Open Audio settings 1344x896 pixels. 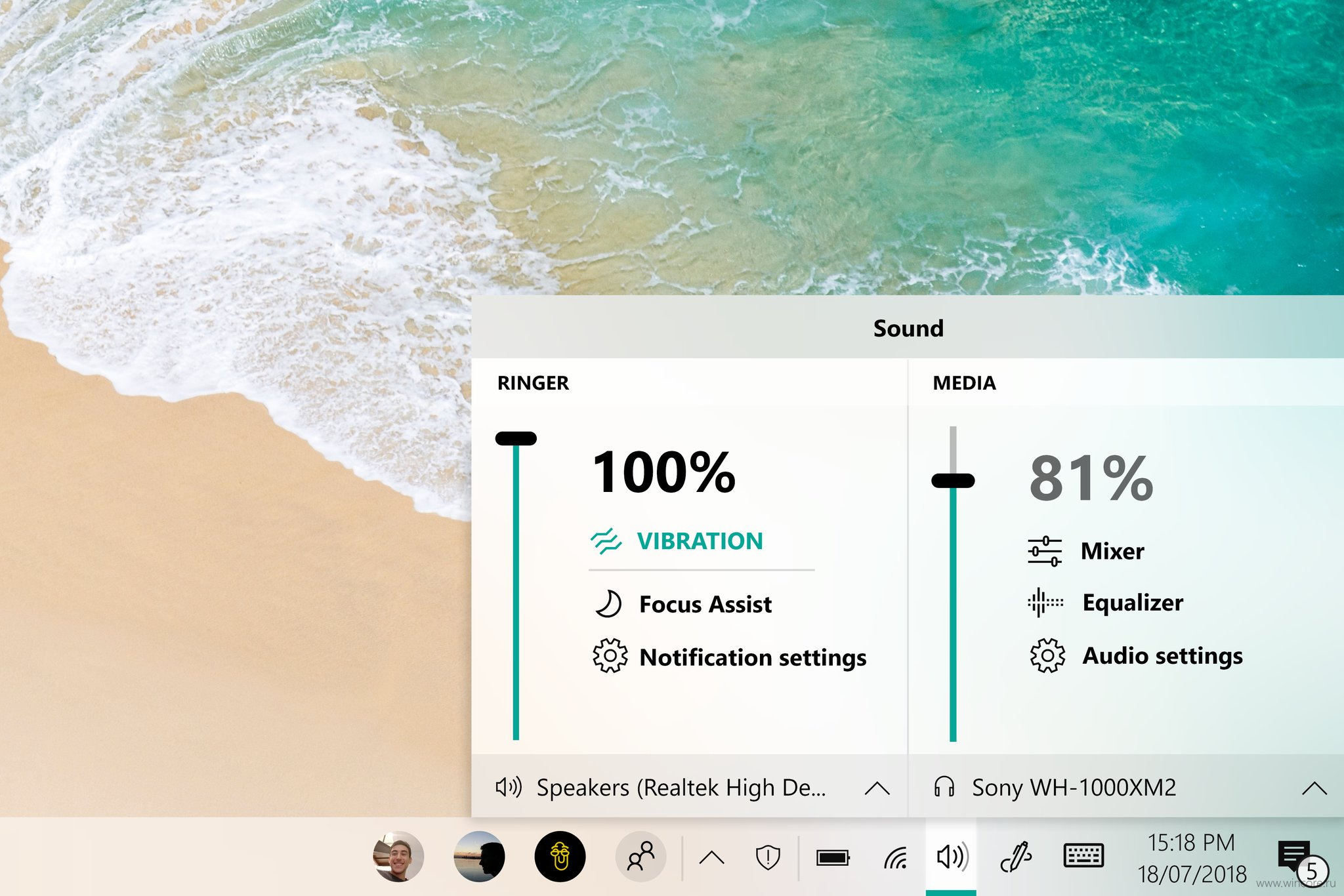tap(1162, 655)
